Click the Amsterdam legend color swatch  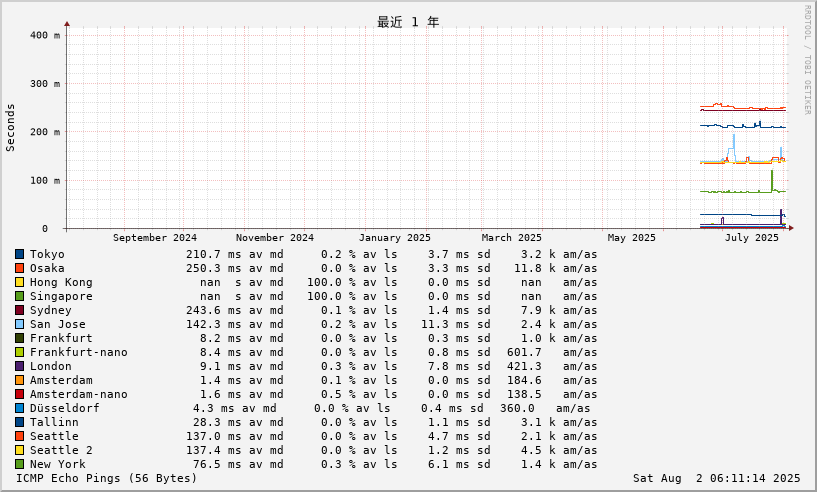pyautogui.click(x=19, y=380)
